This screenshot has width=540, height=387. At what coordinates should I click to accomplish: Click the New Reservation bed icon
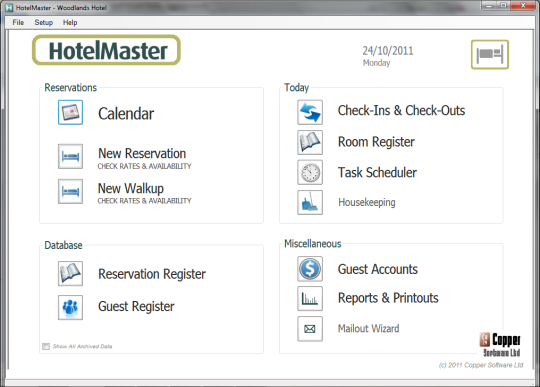[x=70, y=156]
